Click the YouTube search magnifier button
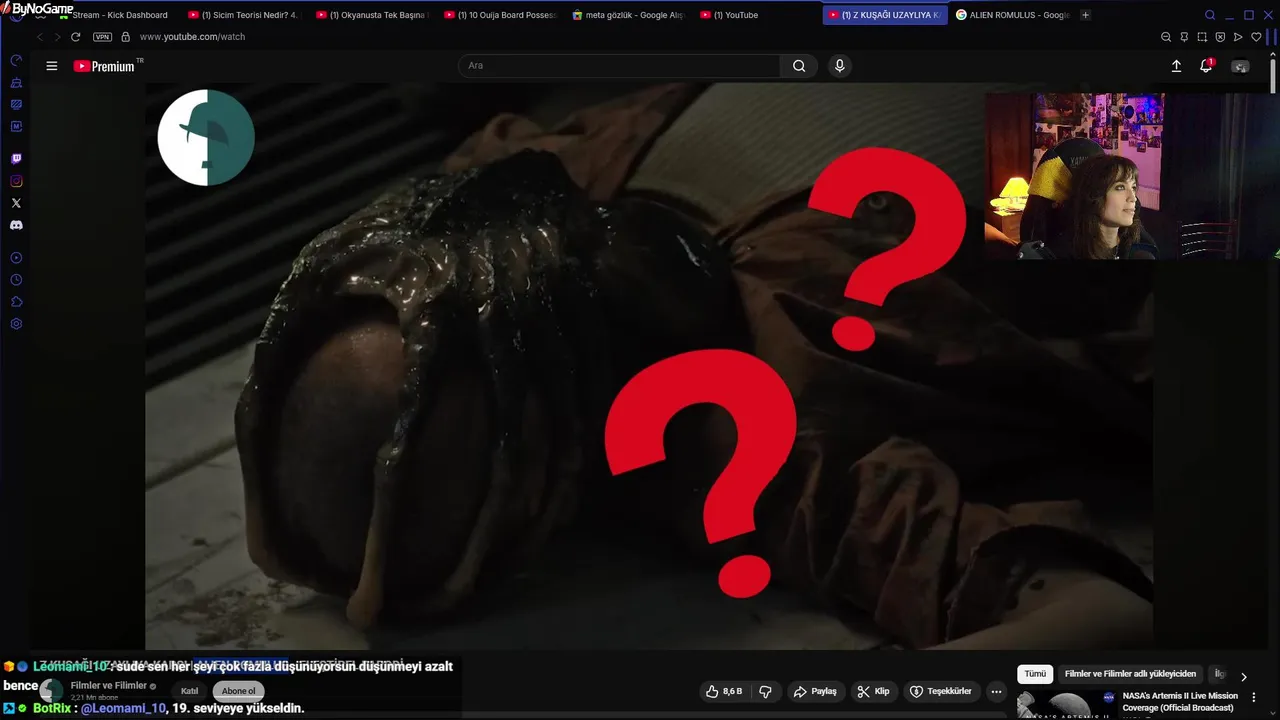 (x=799, y=66)
